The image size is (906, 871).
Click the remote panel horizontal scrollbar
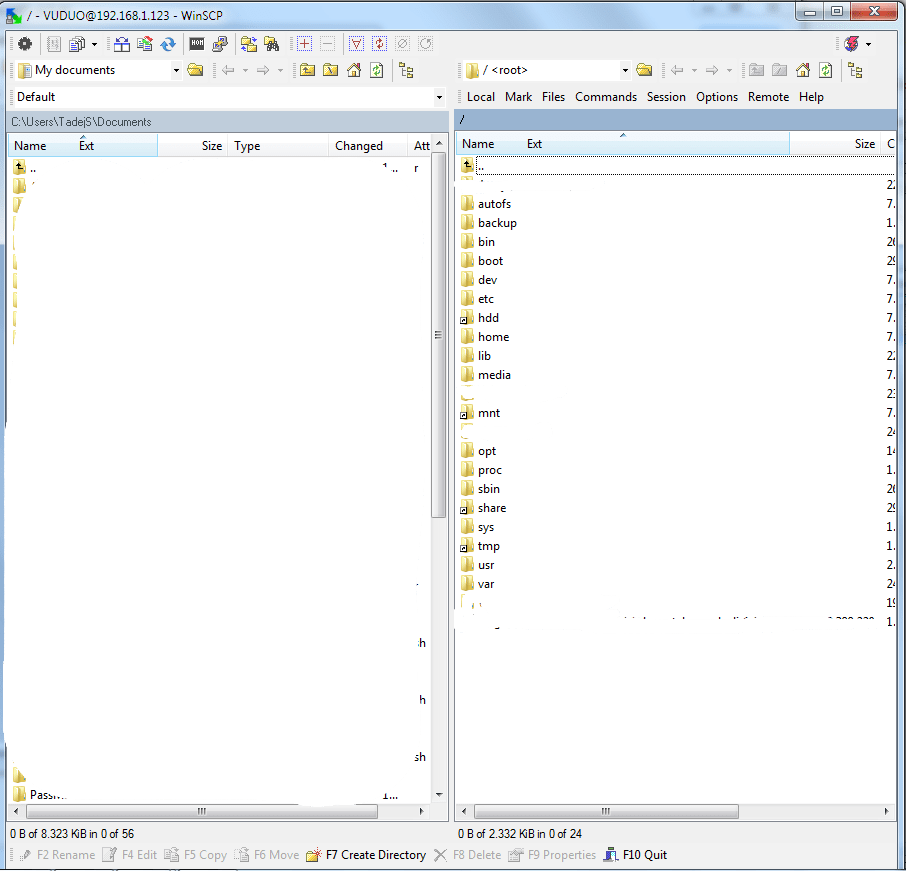674,811
